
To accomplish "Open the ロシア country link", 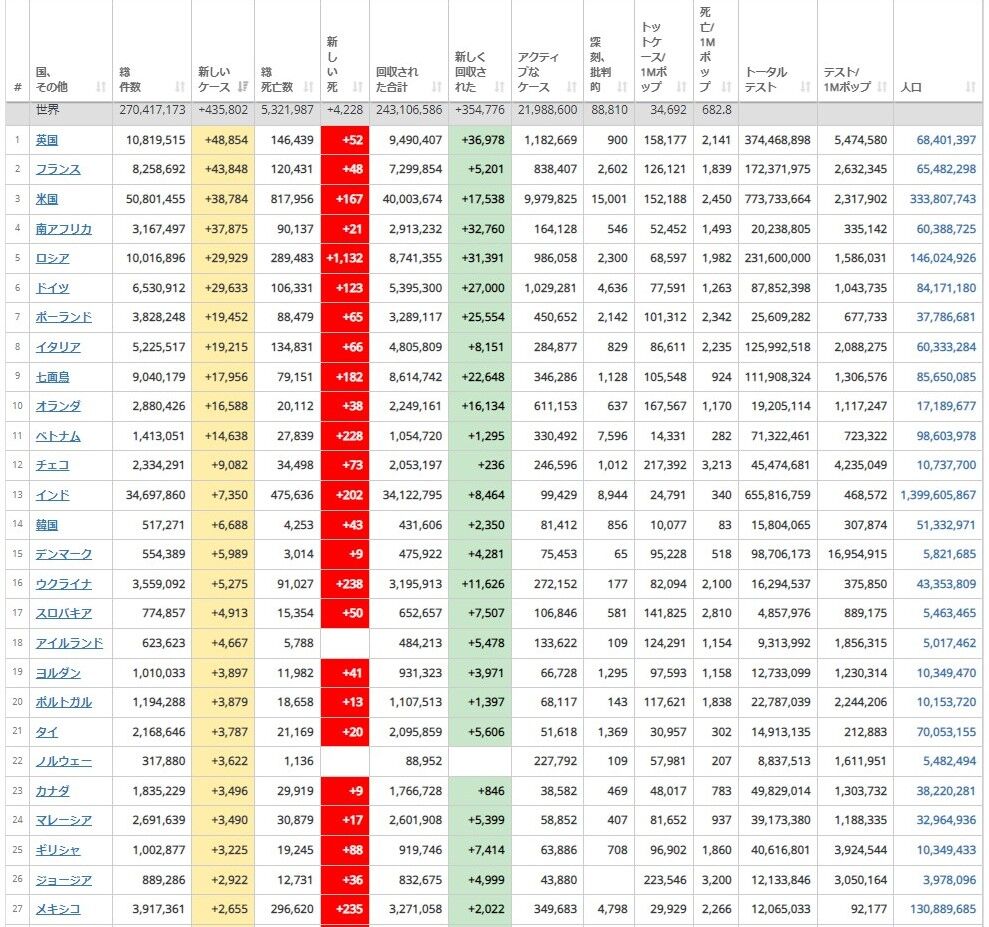I will pyautogui.click(x=52, y=258).
